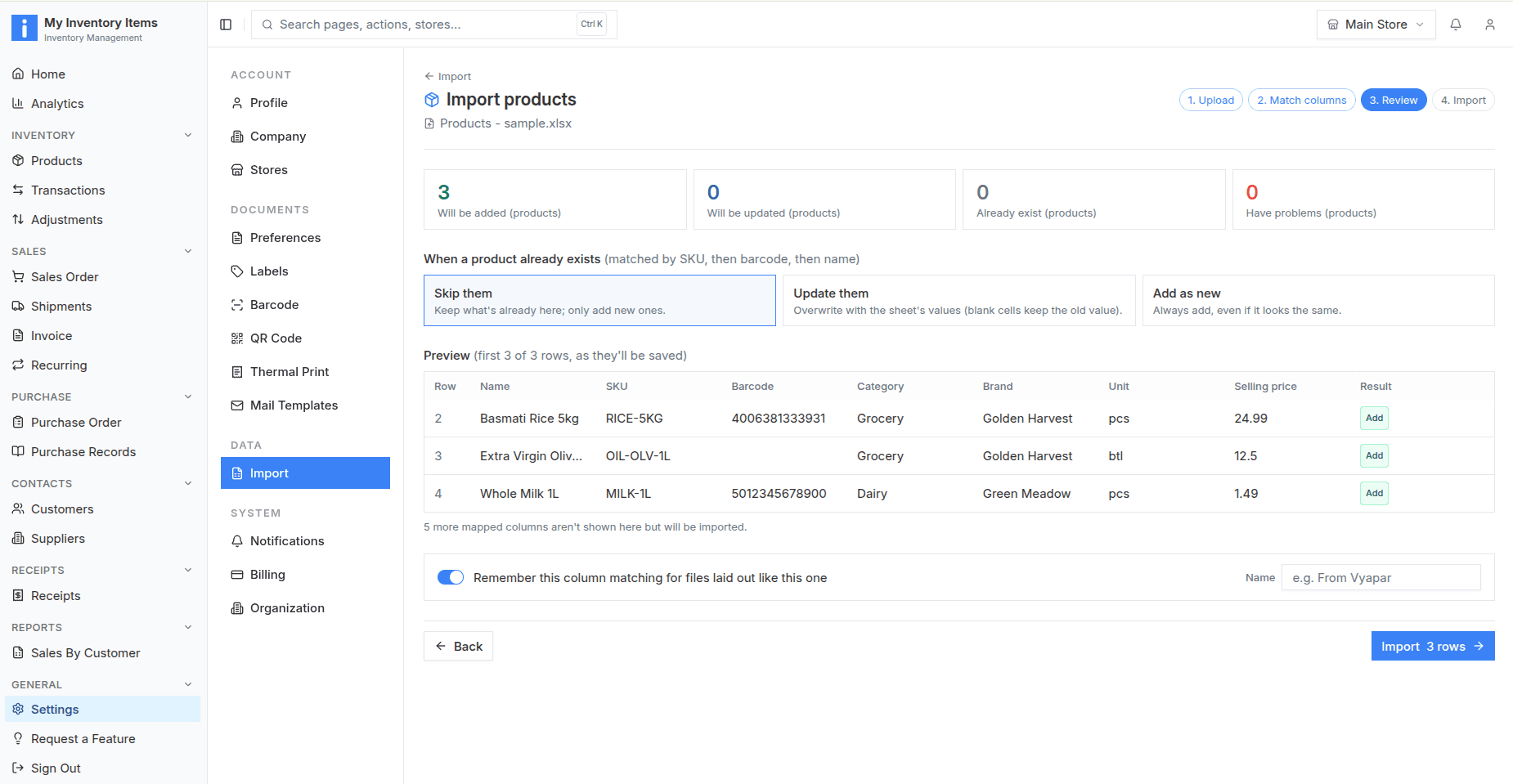Follow the Import breadcrumb link
Image resolution: width=1513 pixels, height=784 pixels.
[447, 76]
